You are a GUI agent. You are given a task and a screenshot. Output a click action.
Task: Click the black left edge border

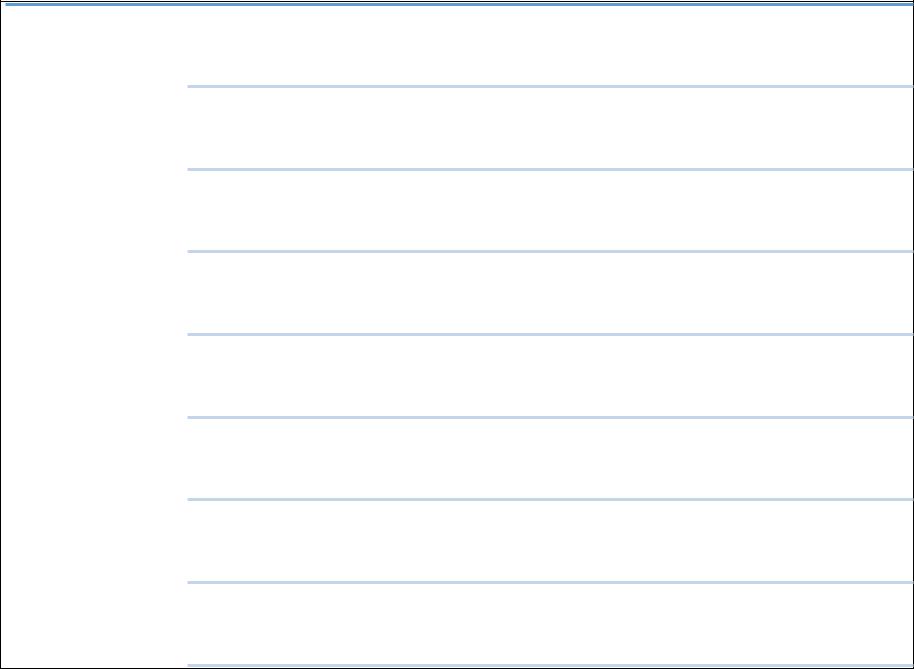[x=1, y=334]
